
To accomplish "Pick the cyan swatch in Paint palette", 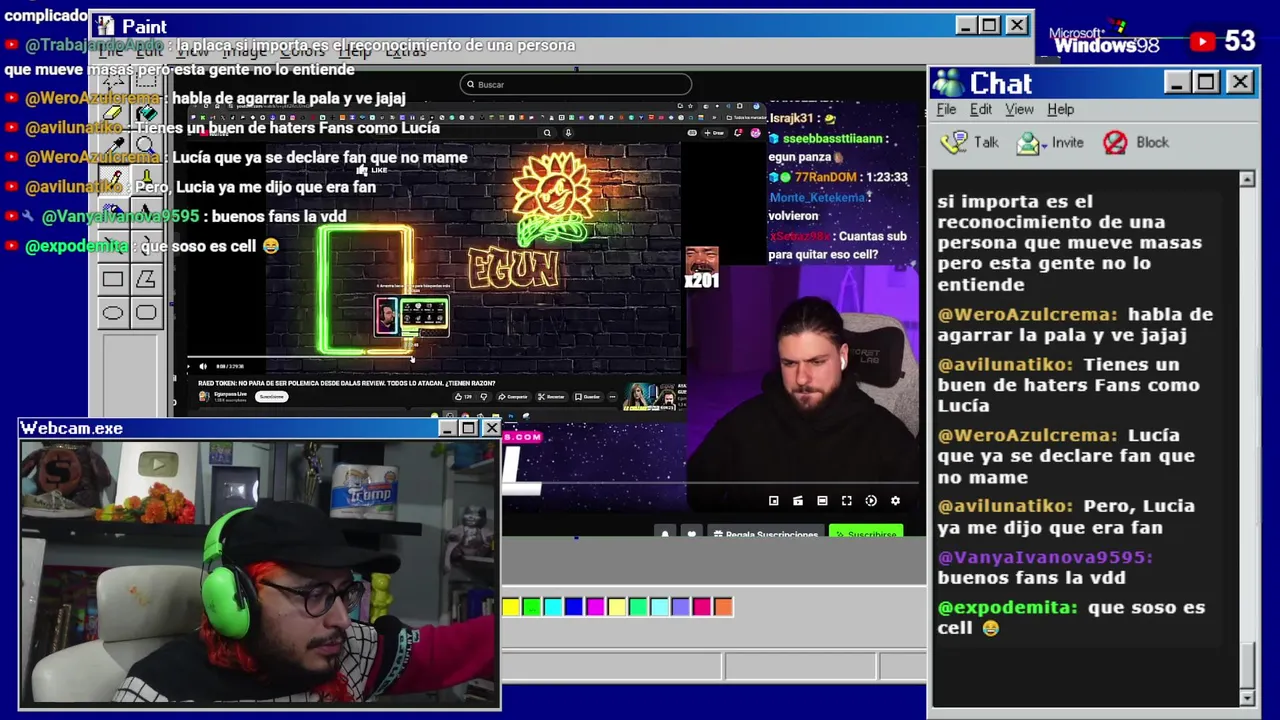I will pos(553,606).
